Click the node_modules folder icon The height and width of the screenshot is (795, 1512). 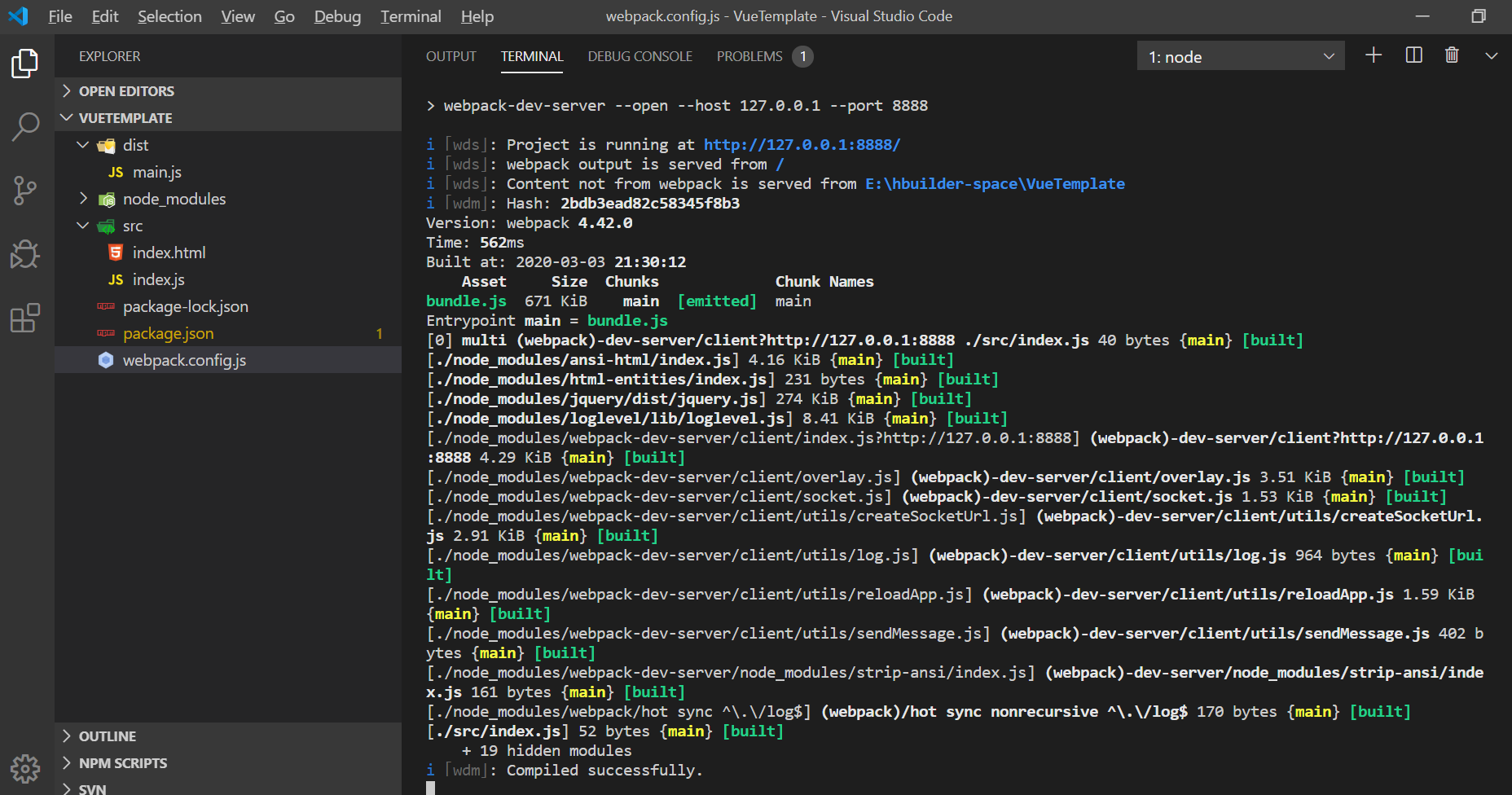pyautogui.click(x=107, y=200)
